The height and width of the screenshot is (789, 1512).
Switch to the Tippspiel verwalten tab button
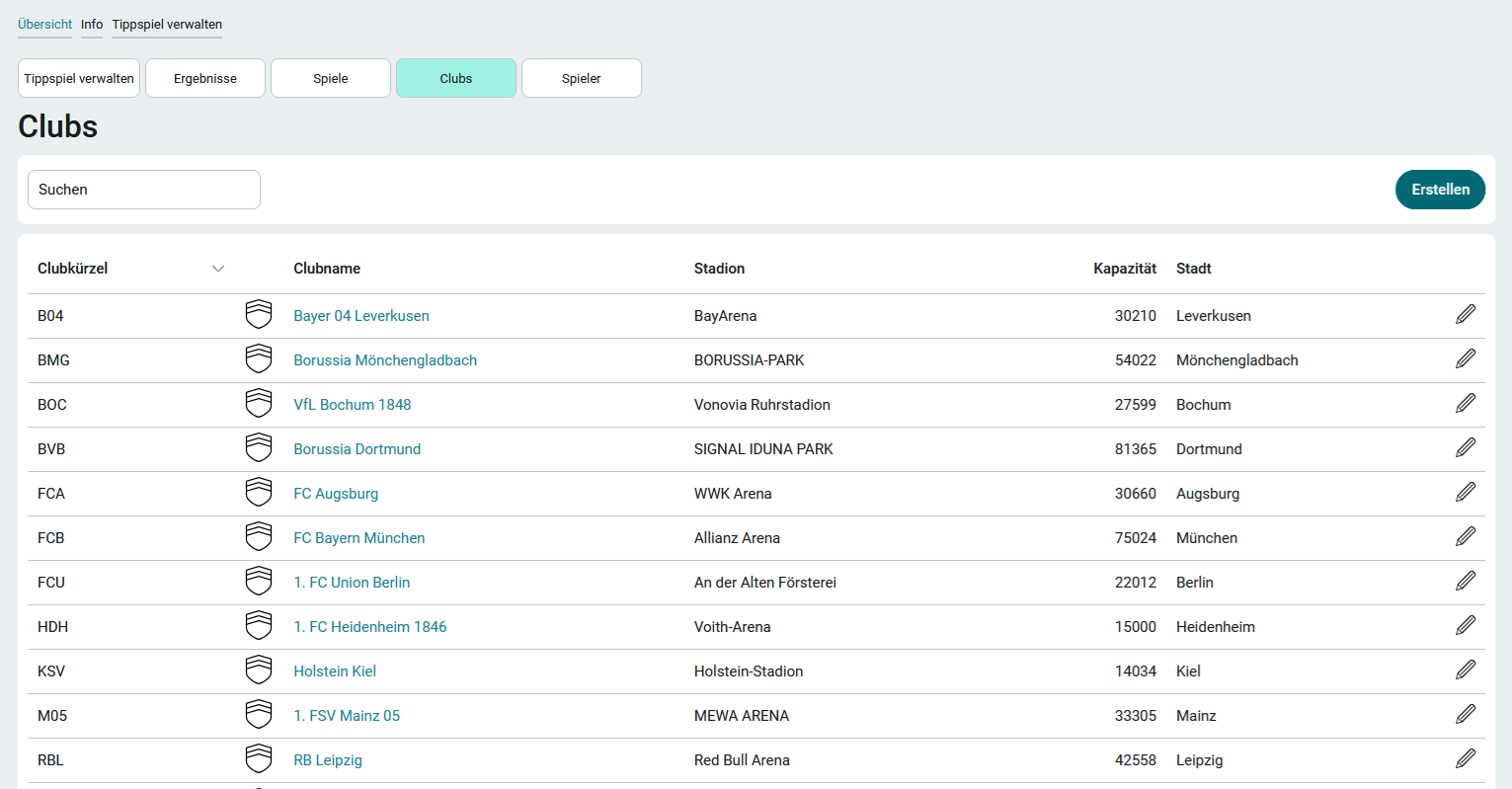point(79,78)
